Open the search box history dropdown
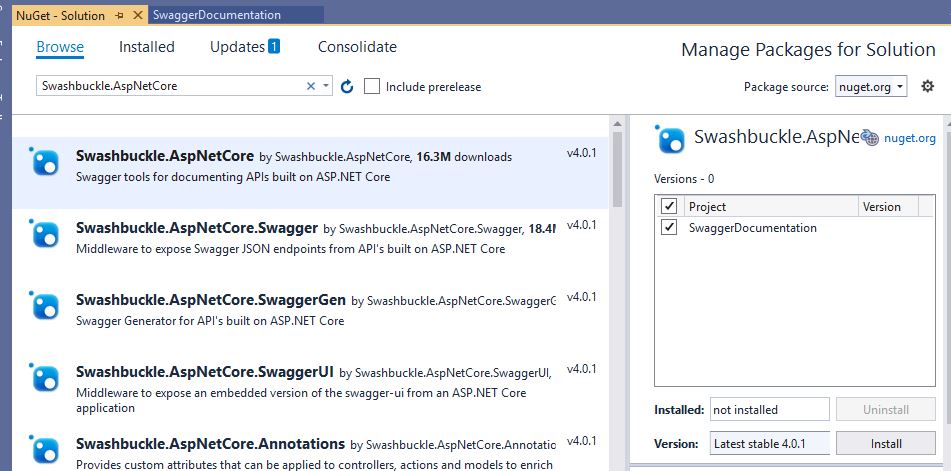The image size is (951, 471). tap(326, 86)
